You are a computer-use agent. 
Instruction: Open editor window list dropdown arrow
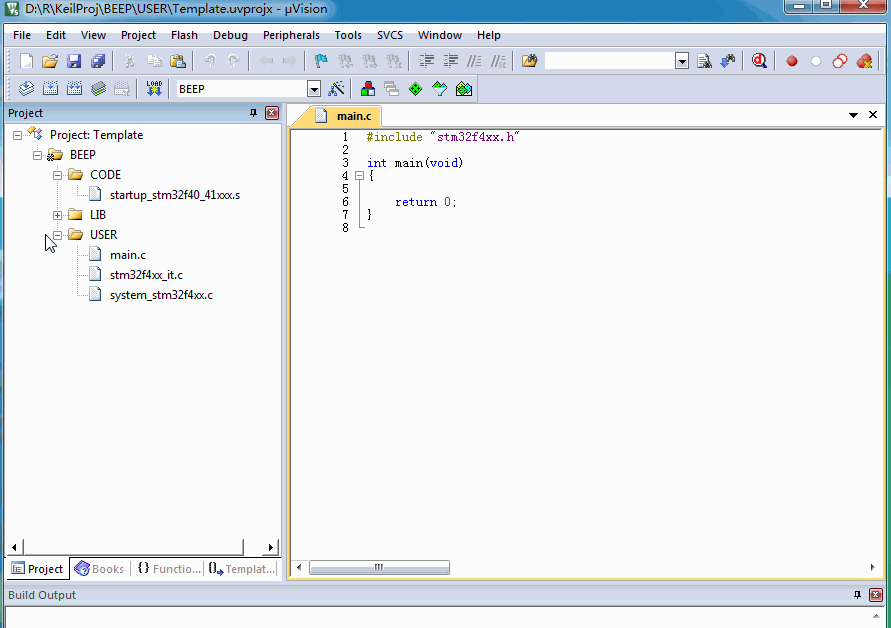(x=853, y=115)
